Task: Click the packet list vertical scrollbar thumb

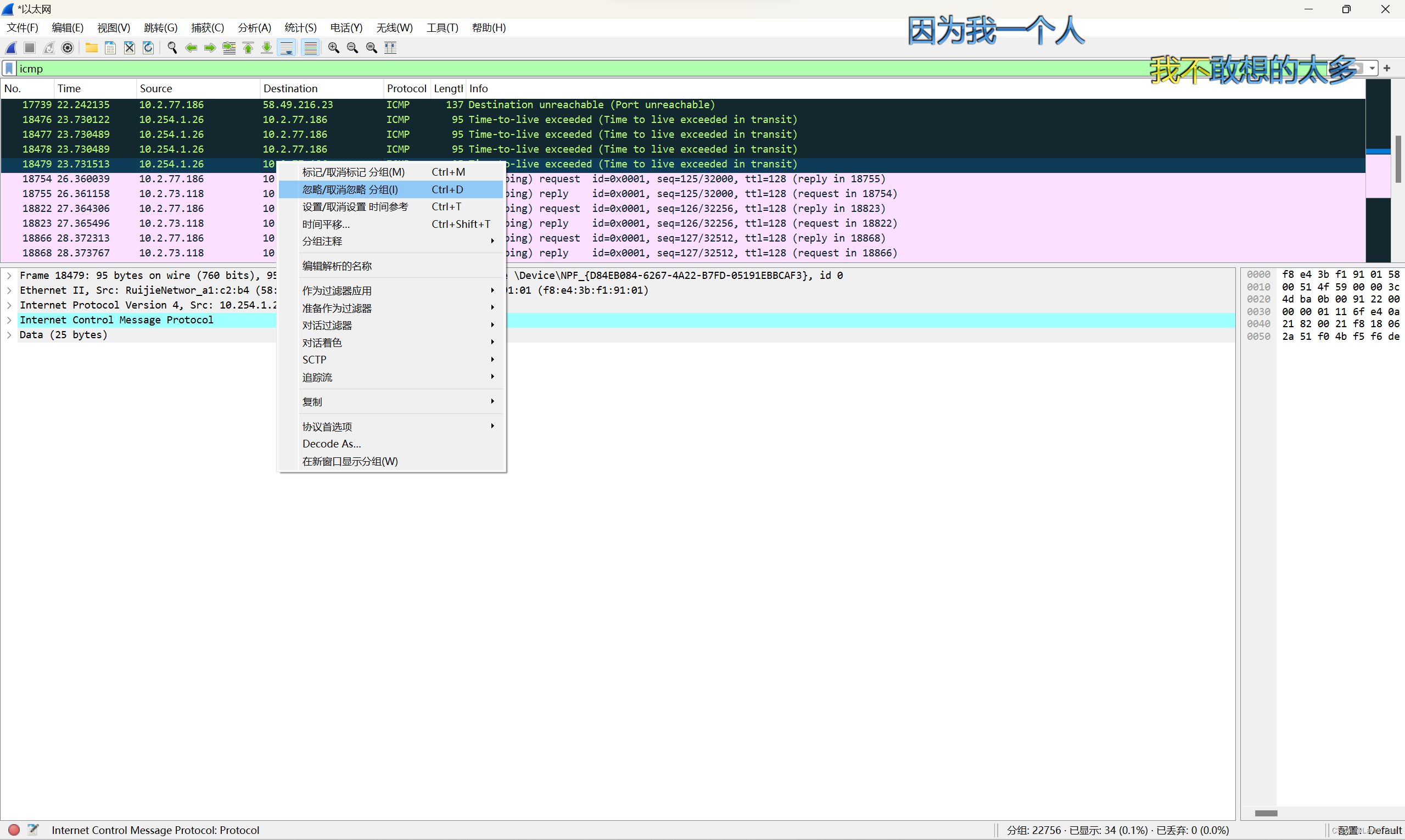Action: tap(1398, 159)
